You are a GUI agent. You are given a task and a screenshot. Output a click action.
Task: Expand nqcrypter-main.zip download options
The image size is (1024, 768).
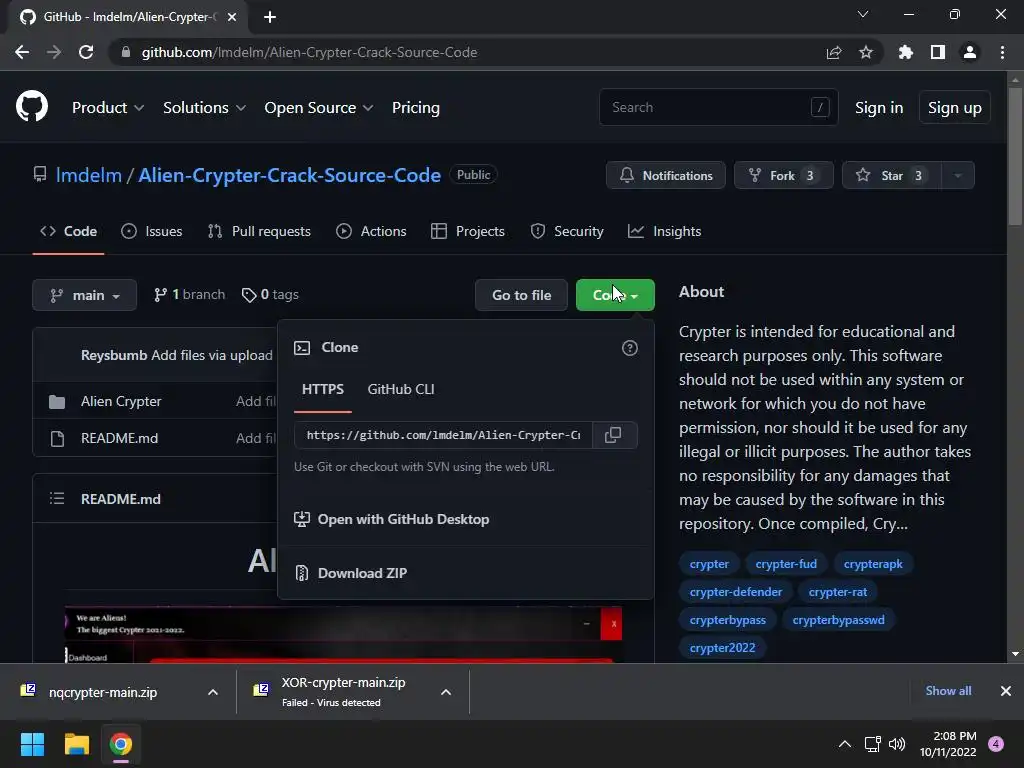[x=213, y=692]
